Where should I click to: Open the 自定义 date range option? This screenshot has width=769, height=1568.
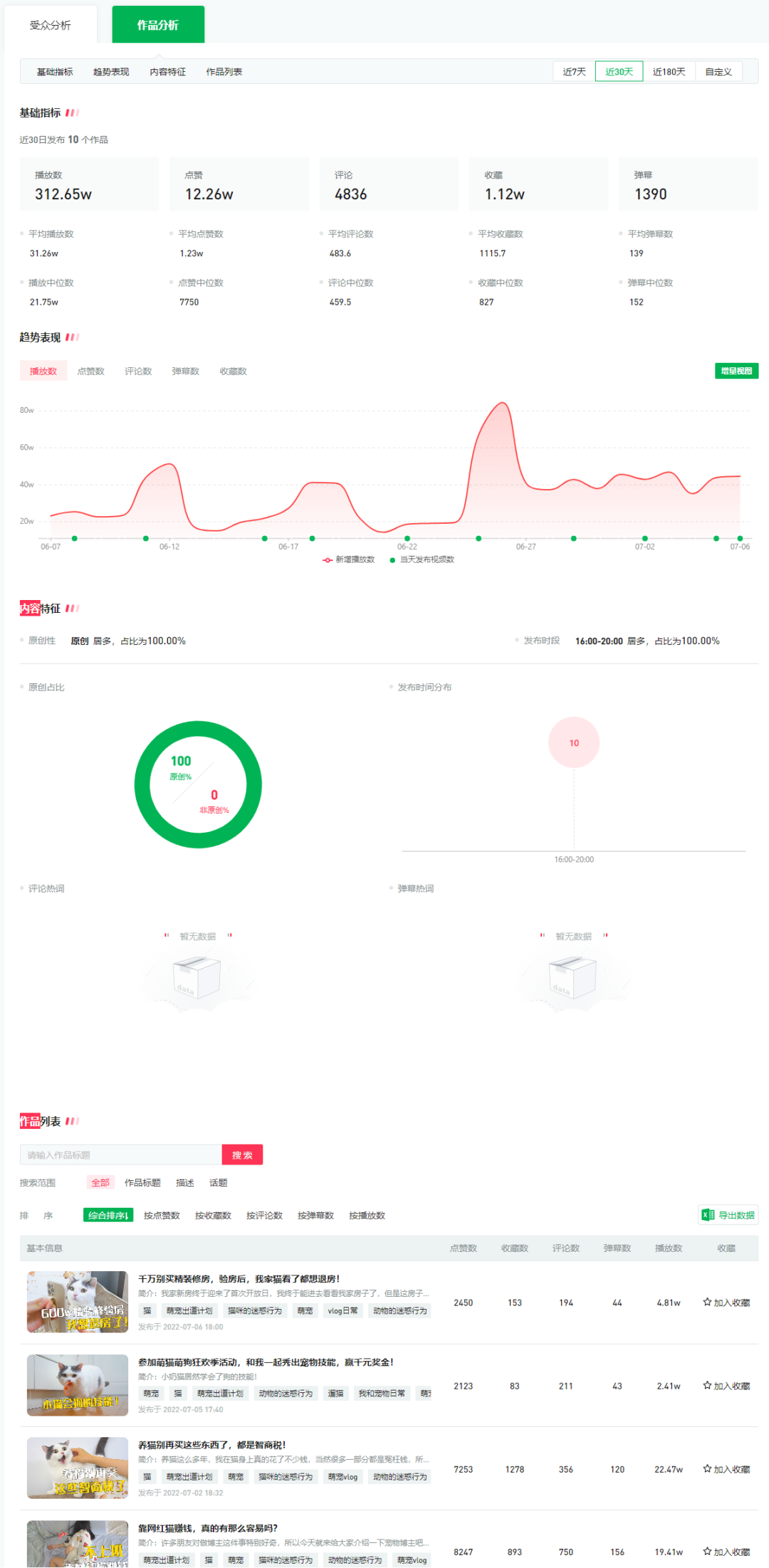[x=718, y=72]
